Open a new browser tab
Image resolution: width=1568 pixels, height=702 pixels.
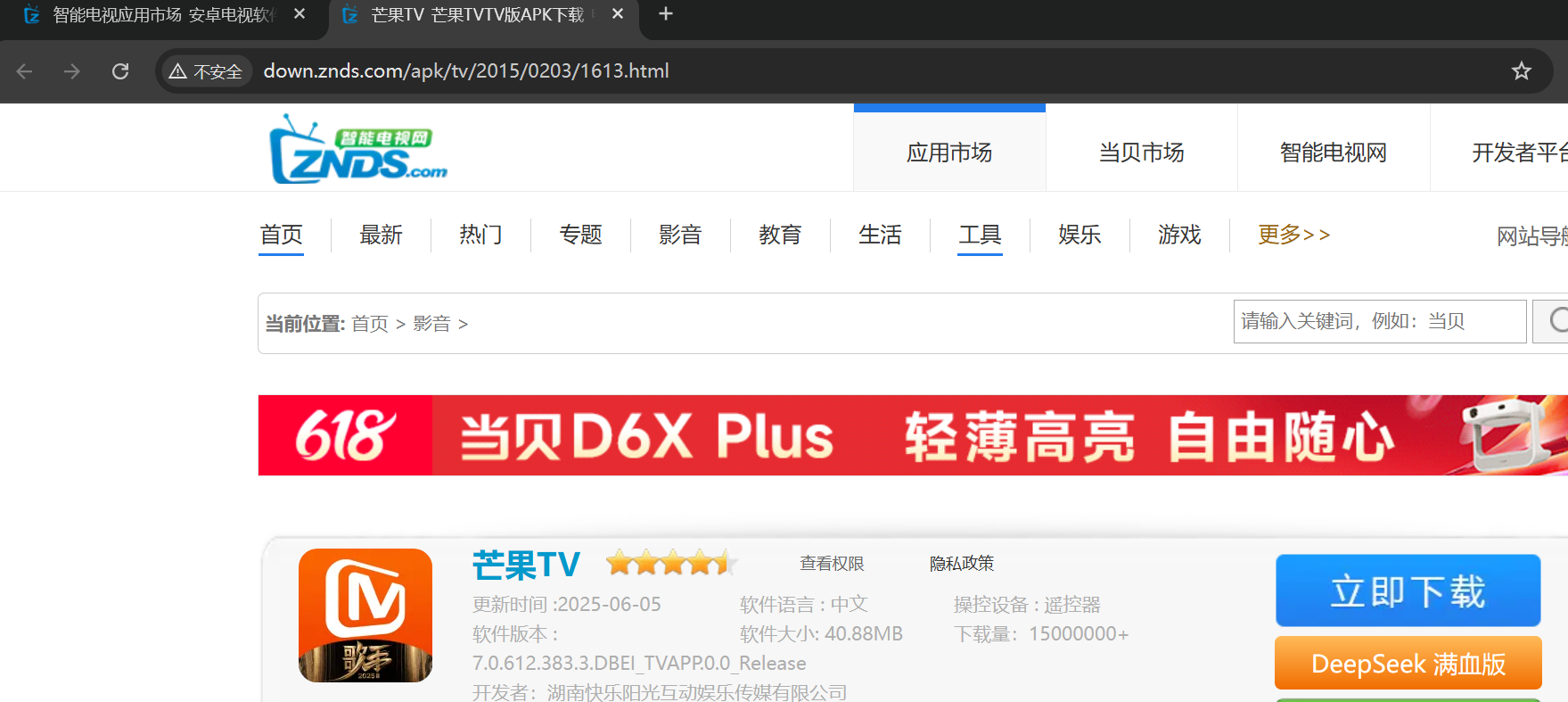pos(666,14)
